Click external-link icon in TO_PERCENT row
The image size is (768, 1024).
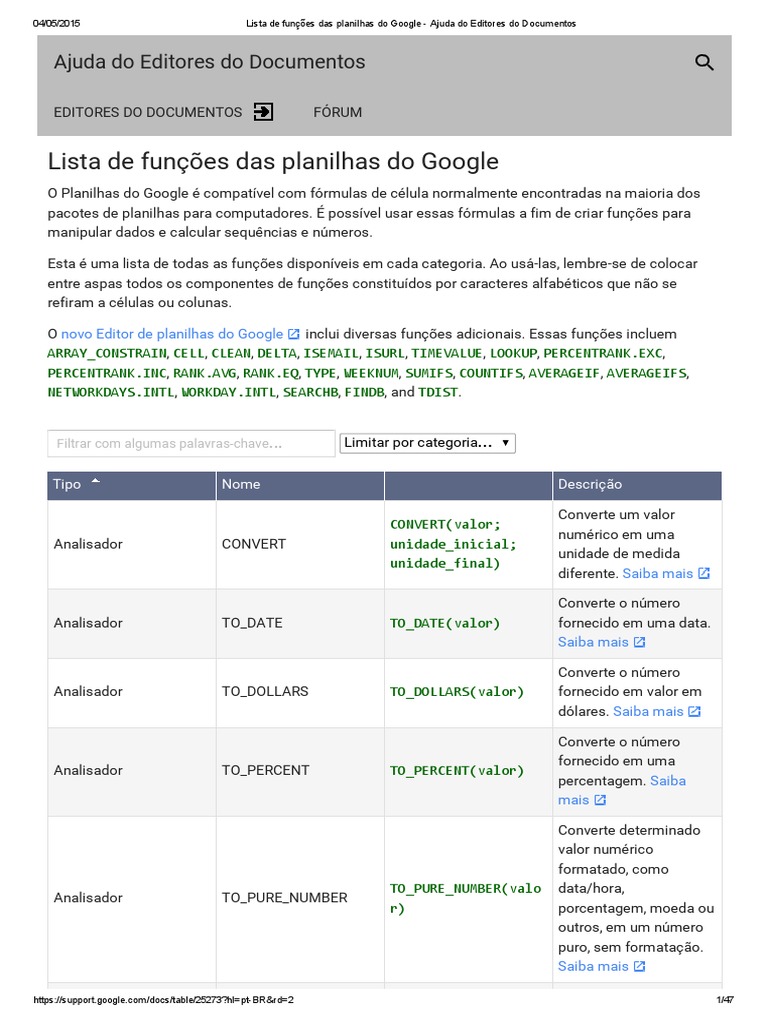pos(600,800)
